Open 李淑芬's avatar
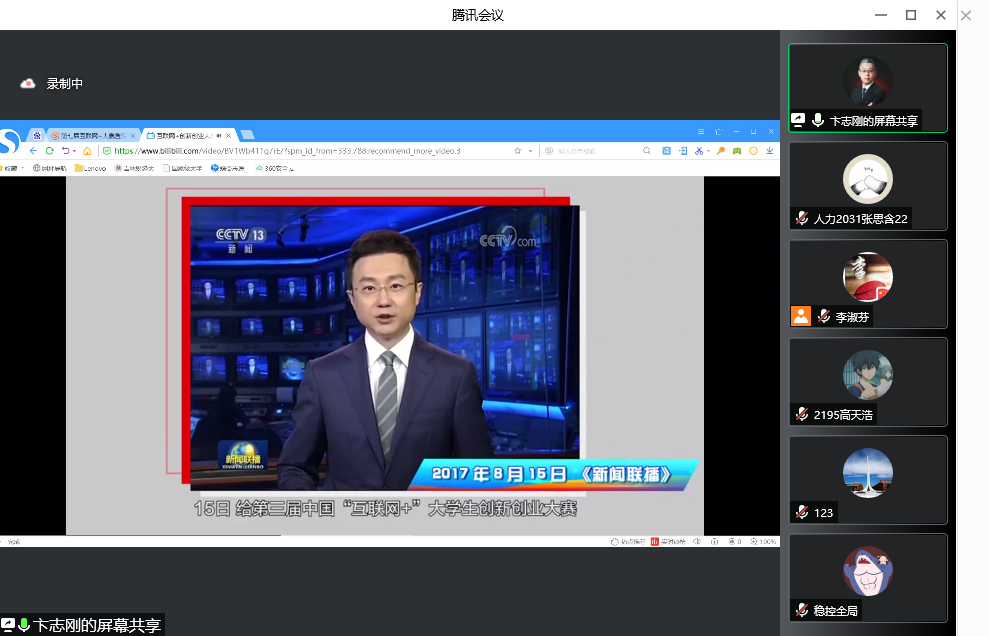This screenshot has height=636, width=989. tap(868, 277)
